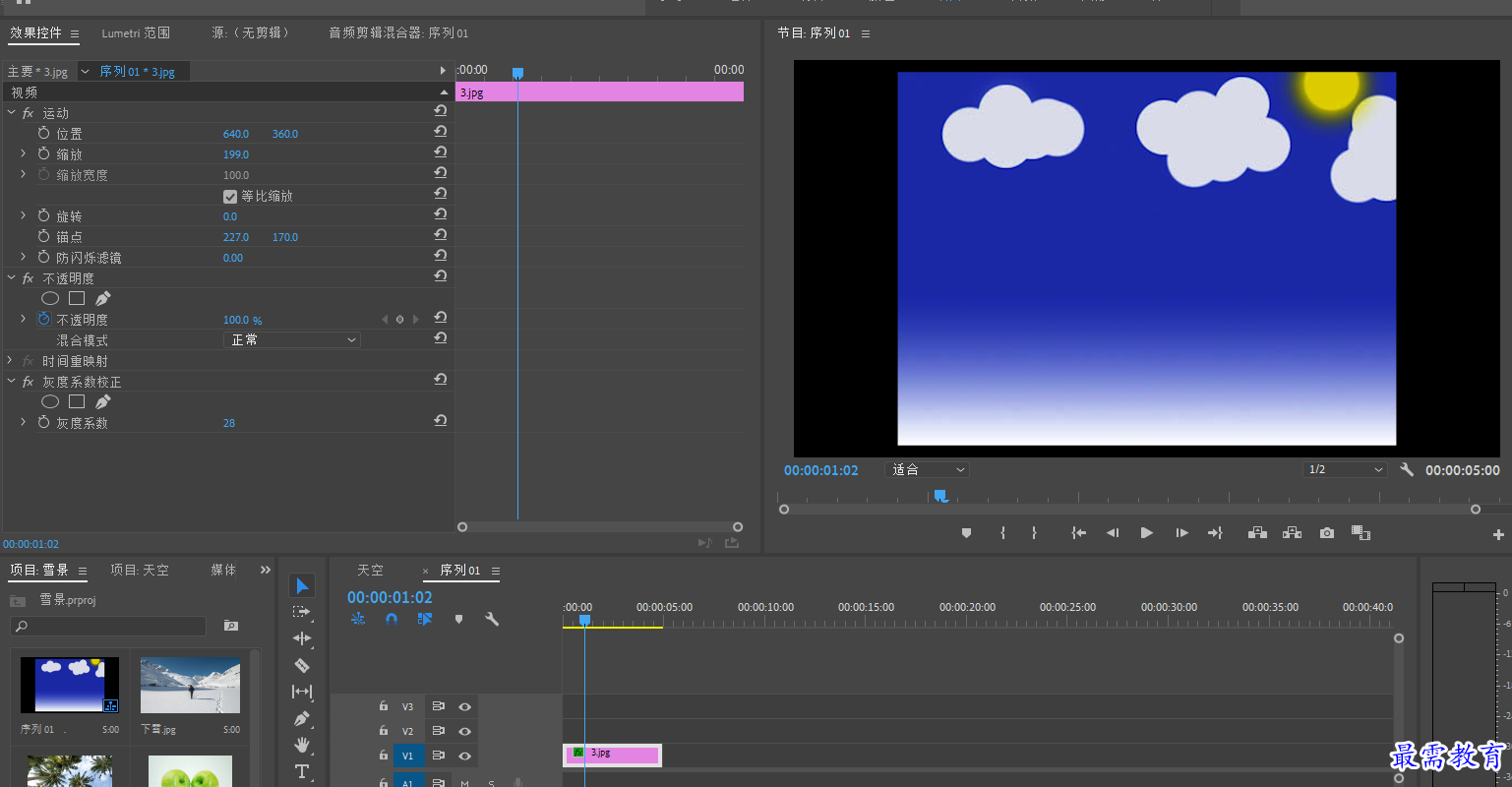The image size is (1512, 787).
Task: Select the Pen tool in the toolbar
Action: pos(302,718)
